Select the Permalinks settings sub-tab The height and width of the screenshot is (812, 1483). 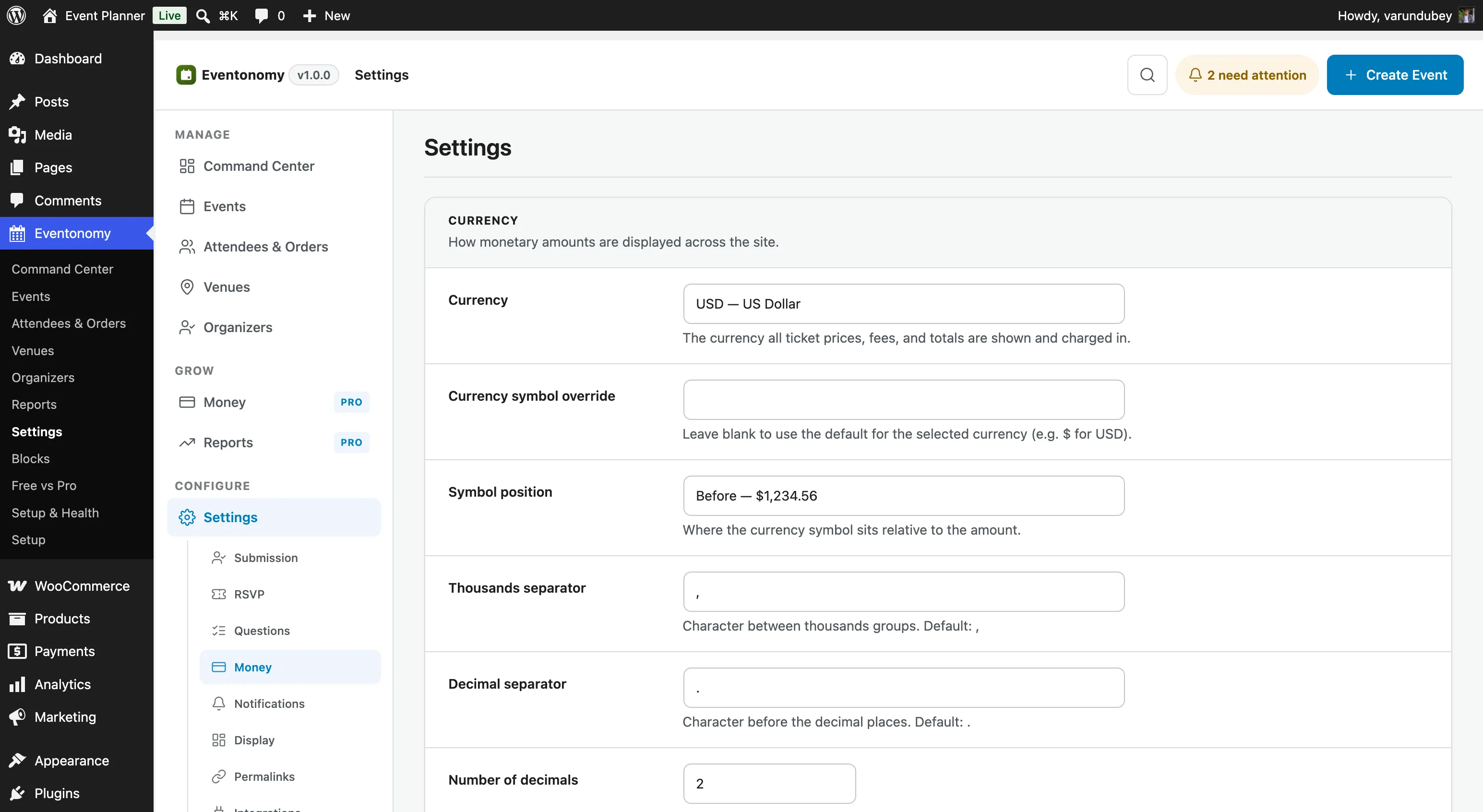coord(290,776)
